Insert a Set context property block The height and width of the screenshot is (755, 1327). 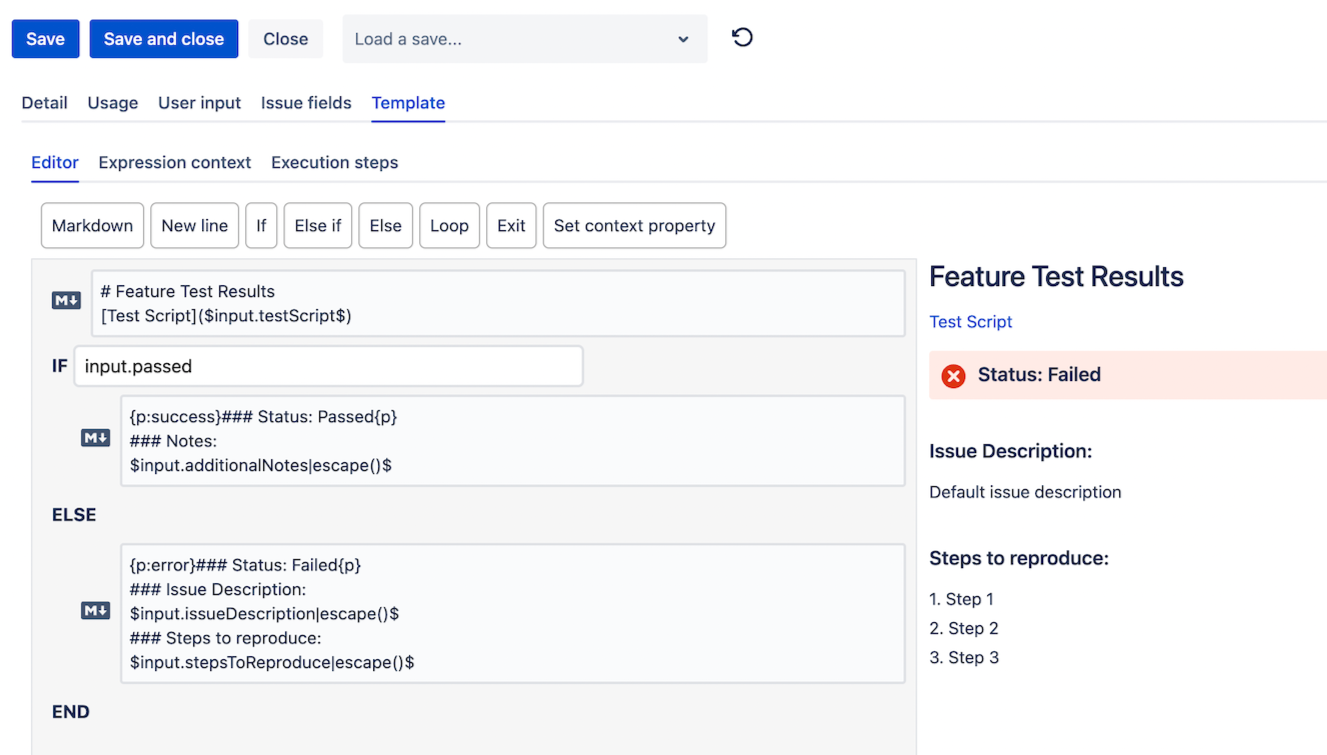coord(634,225)
